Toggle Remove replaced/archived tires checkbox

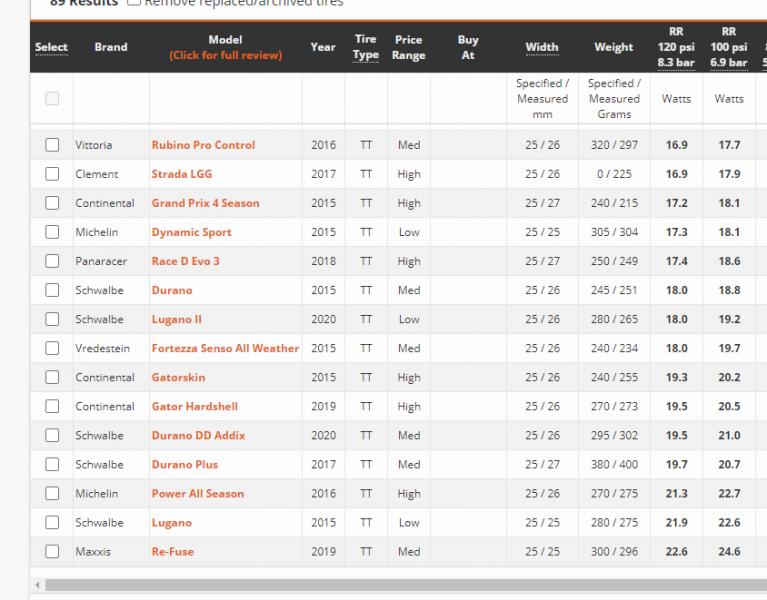click(x=134, y=3)
